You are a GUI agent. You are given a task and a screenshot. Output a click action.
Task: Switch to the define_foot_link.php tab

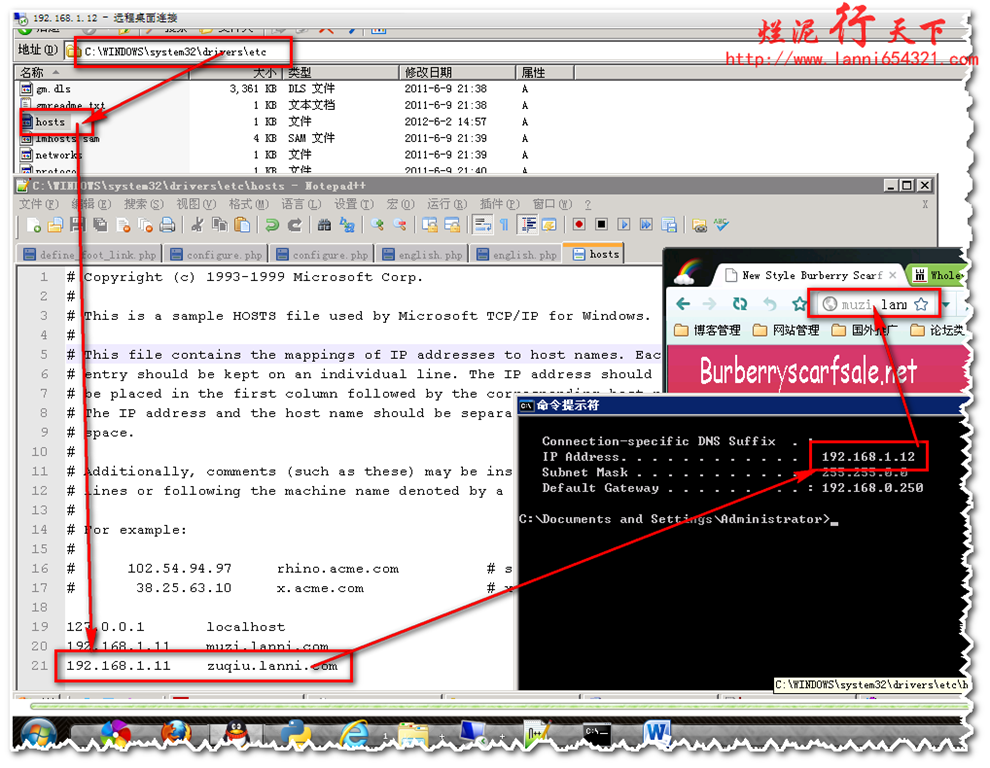coord(90,255)
